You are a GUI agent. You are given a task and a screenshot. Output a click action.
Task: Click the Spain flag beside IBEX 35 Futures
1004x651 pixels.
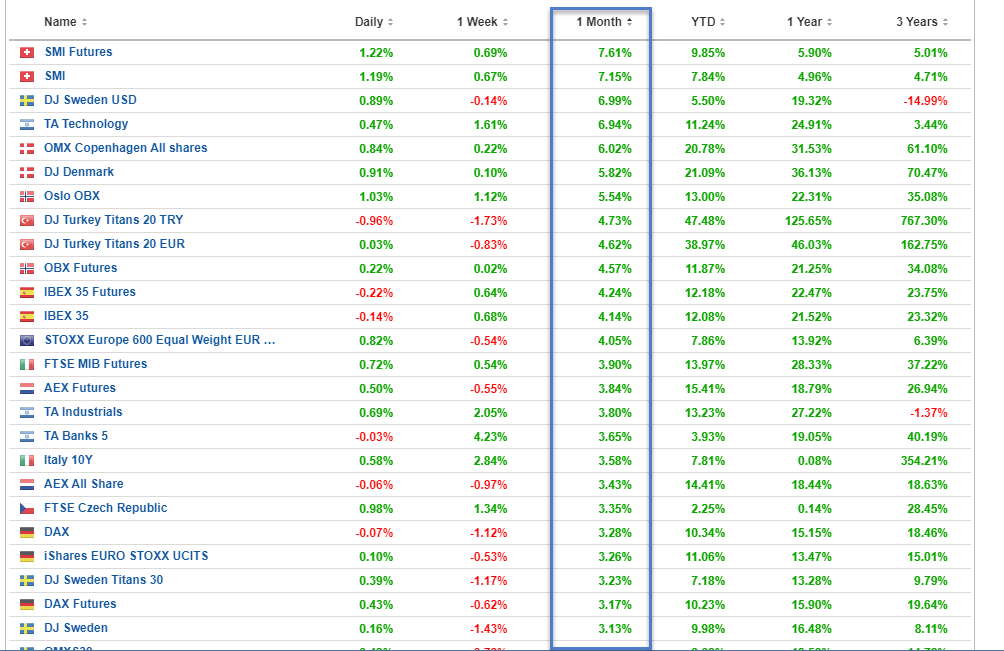tap(27, 293)
